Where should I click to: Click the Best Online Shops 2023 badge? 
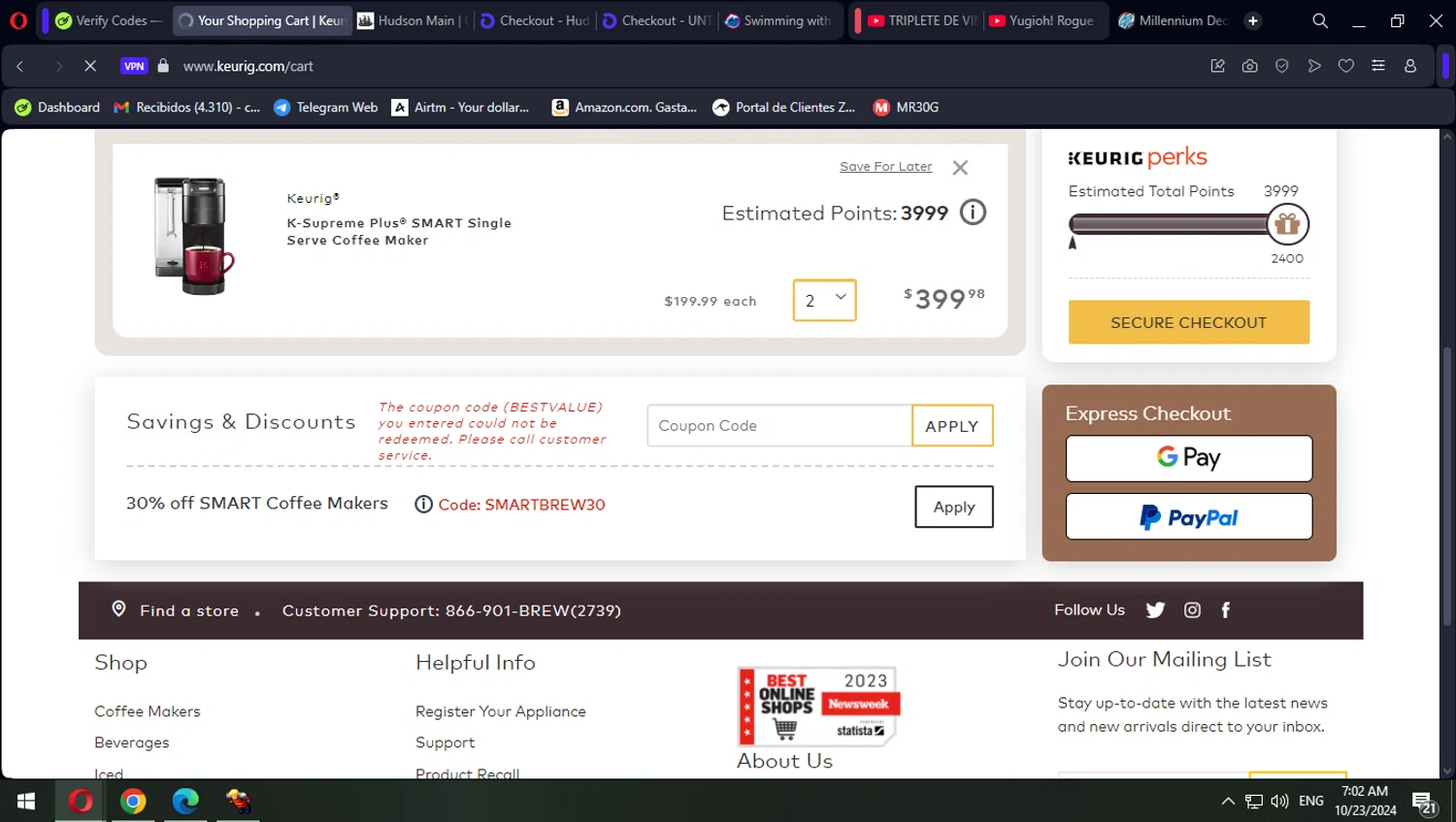[818, 707]
